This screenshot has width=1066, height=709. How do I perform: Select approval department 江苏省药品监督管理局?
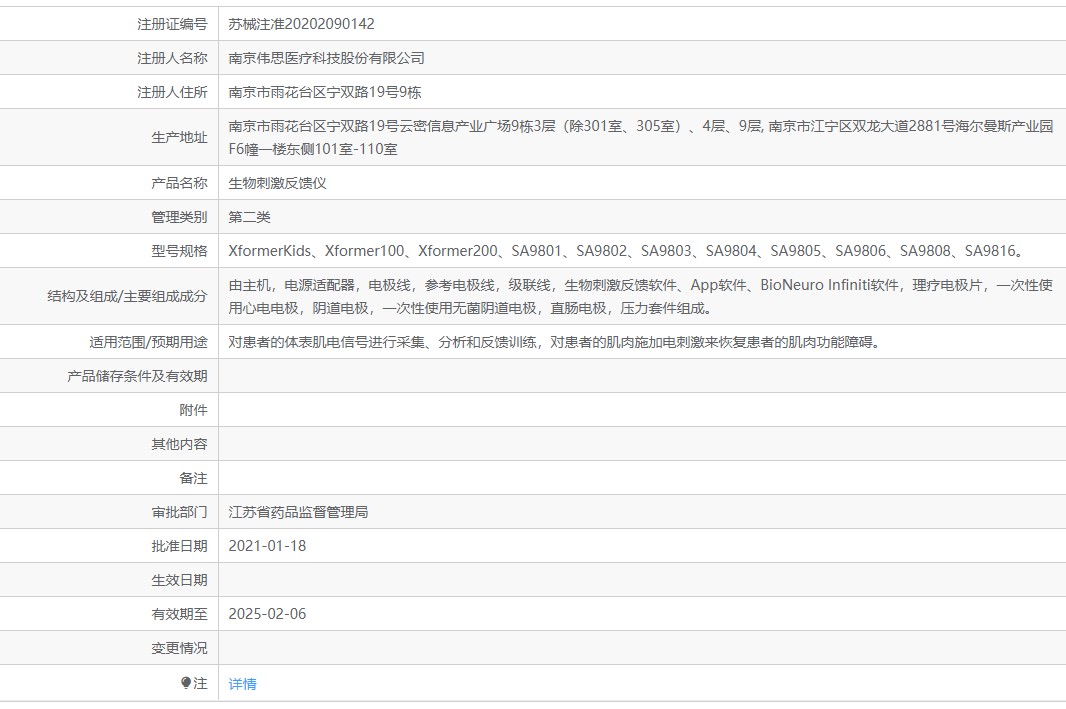tap(298, 512)
